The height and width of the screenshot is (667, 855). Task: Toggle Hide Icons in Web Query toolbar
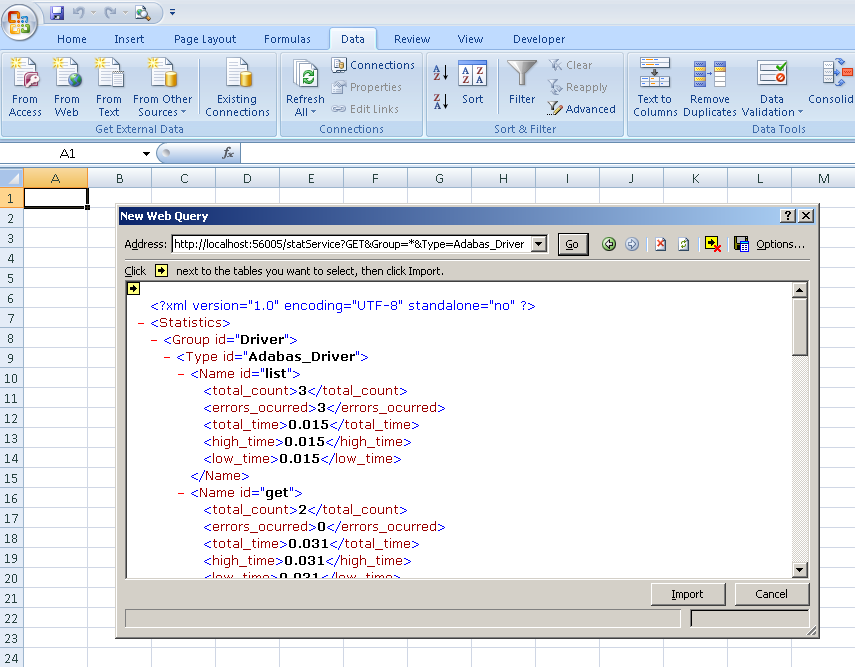pyautogui.click(x=713, y=244)
